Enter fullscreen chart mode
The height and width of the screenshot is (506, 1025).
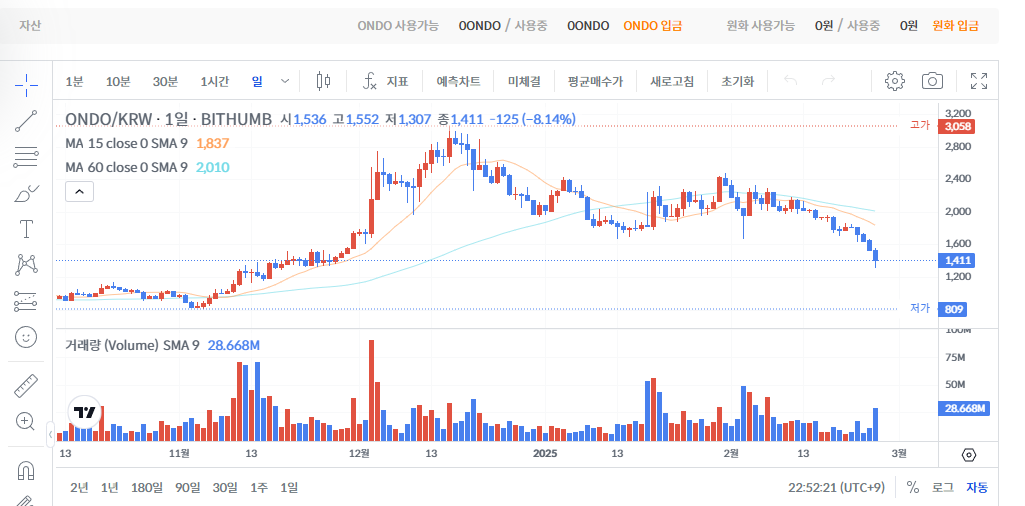click(979, 81)
